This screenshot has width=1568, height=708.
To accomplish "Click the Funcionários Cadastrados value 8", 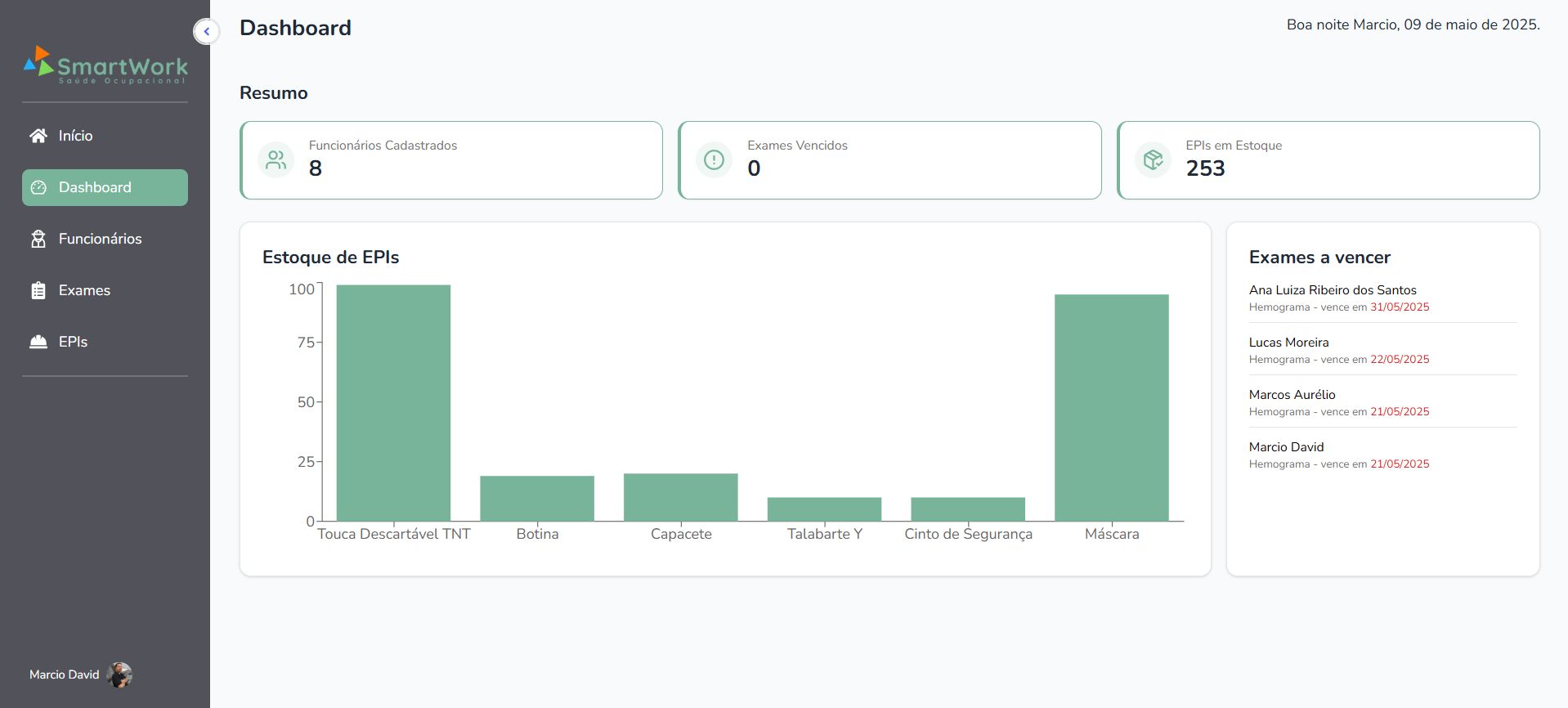I will click(316, 168).
